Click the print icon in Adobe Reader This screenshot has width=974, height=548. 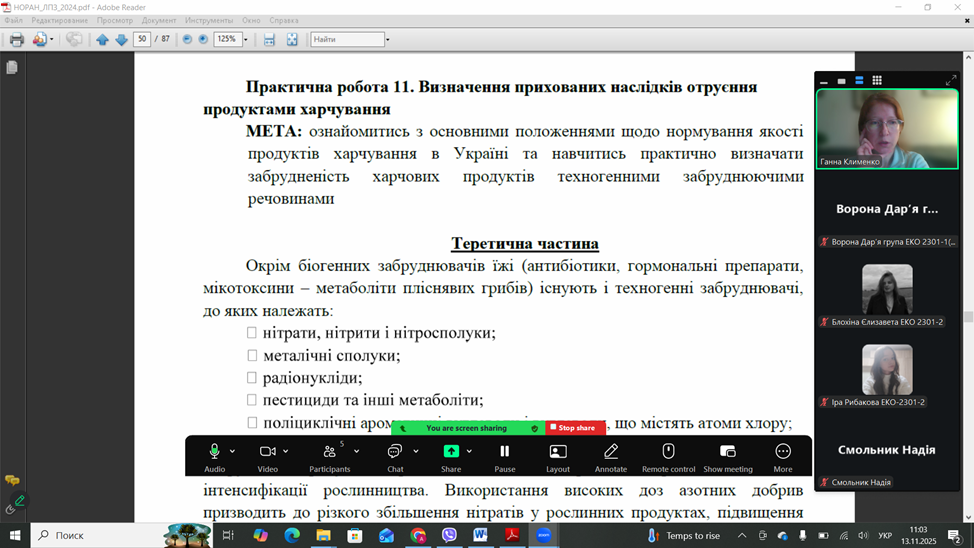[x=16, y=40]
